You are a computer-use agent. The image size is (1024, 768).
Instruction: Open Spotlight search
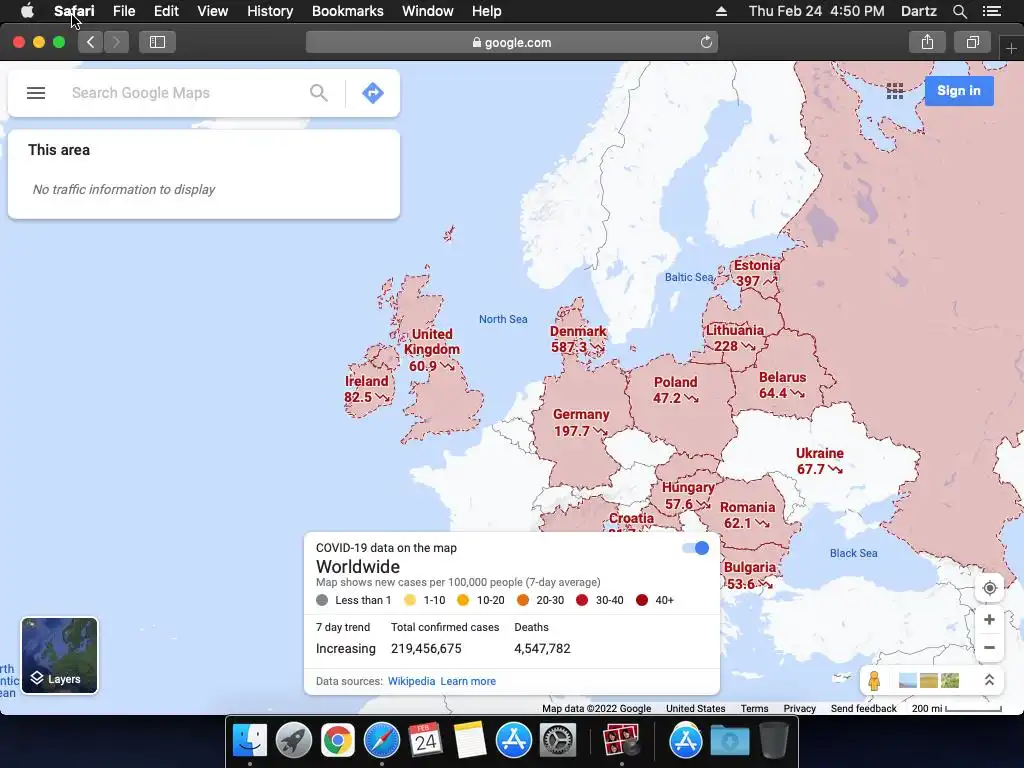[x=959, y=11]
